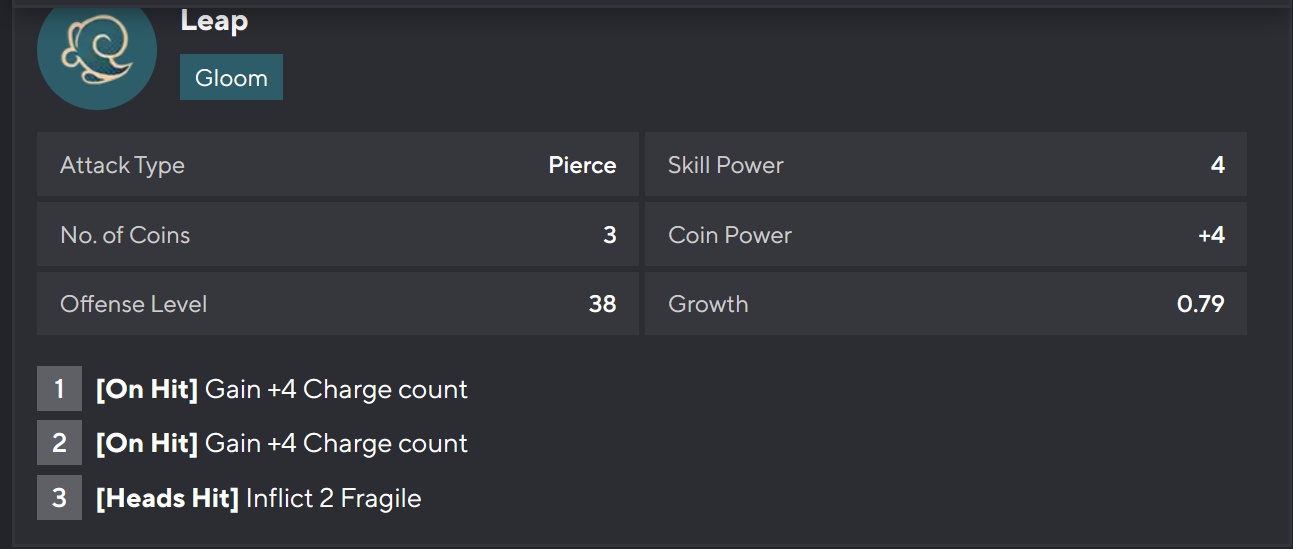Click the Leap skill title
This screenshot has width=1293, height=549.
tap(214, 21)
